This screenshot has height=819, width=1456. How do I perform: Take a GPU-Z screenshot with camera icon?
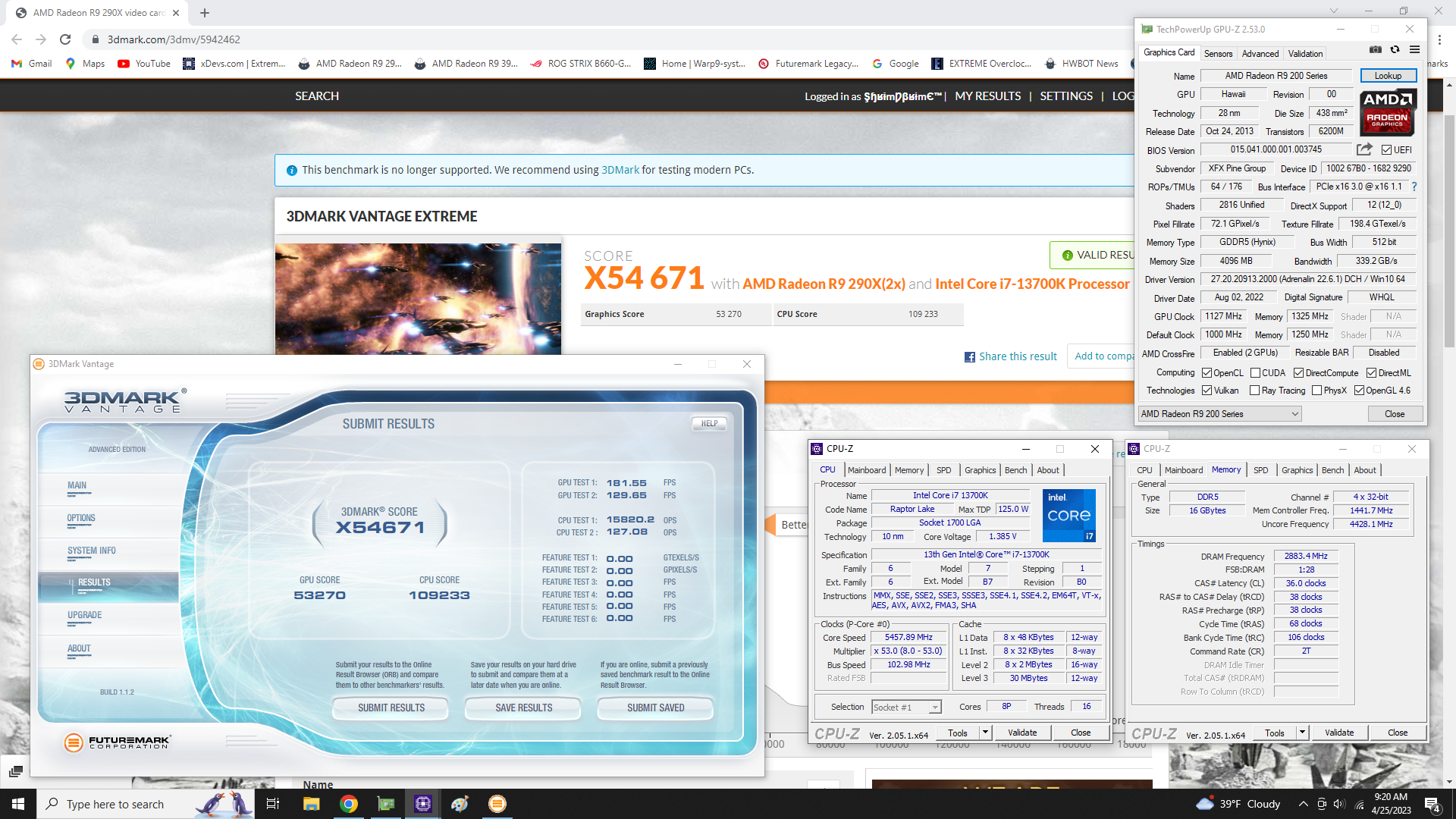point(1375,50)
